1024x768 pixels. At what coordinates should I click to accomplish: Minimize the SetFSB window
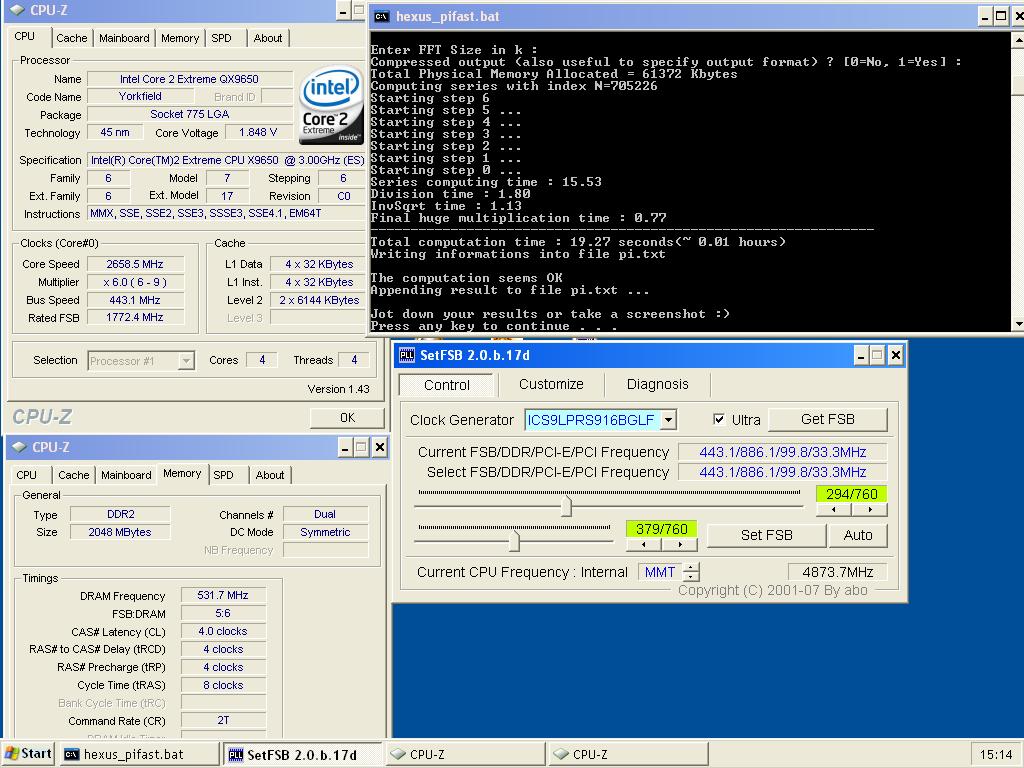click(861, 355)
